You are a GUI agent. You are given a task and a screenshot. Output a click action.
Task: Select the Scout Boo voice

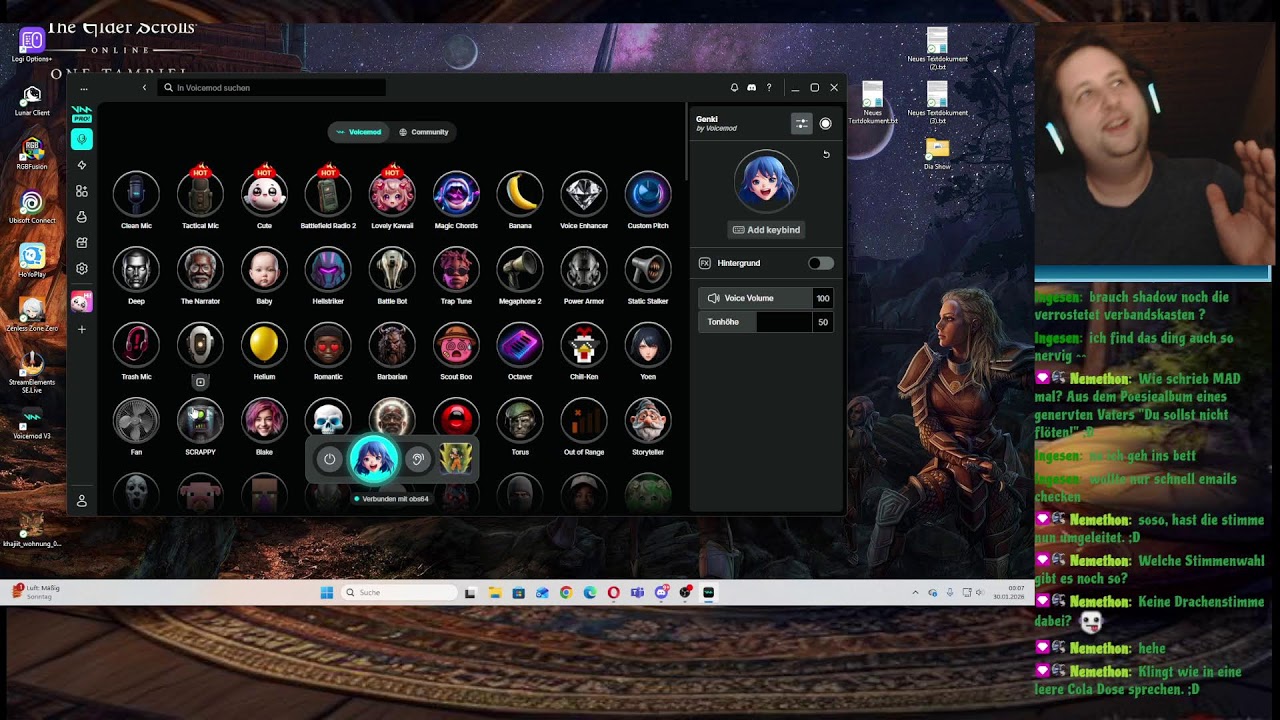[456, 345]
